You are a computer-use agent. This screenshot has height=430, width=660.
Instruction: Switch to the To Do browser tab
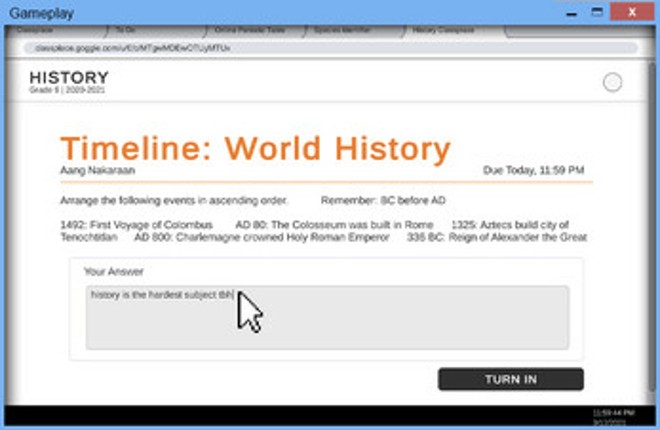click(156, 30)
